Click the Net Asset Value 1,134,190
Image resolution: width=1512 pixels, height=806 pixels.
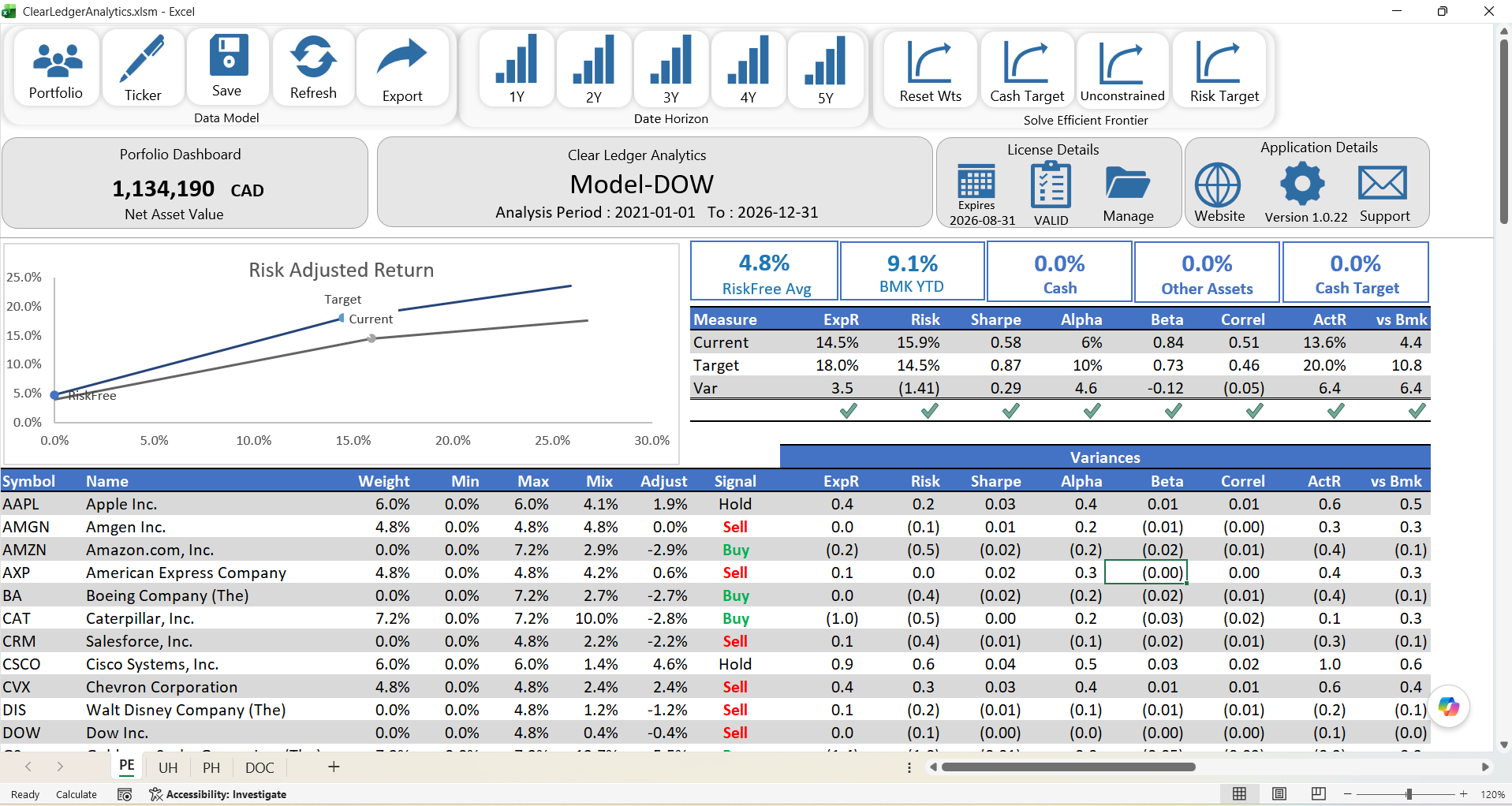click(x=163, y=189)
